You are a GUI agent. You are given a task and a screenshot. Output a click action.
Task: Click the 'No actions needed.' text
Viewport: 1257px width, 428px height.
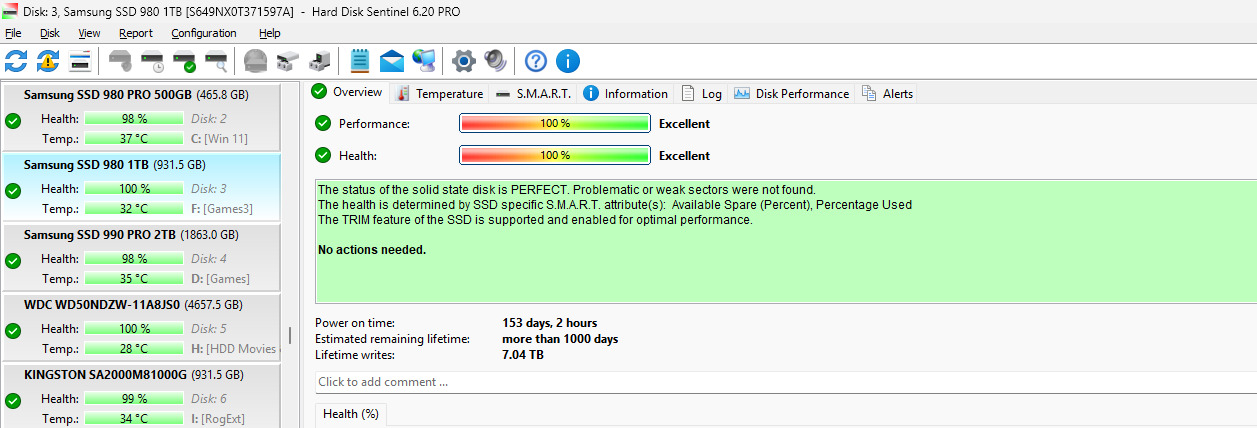pos(372,250)
